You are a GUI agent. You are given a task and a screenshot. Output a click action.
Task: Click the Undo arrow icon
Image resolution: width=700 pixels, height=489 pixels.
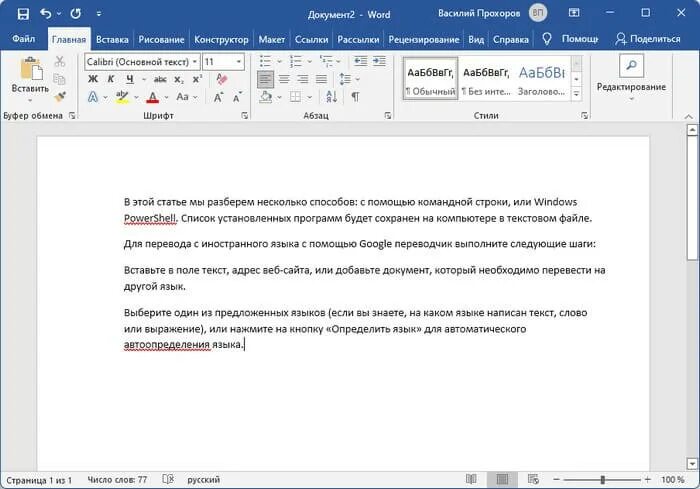pyautogui.click(x=46, y=13)
